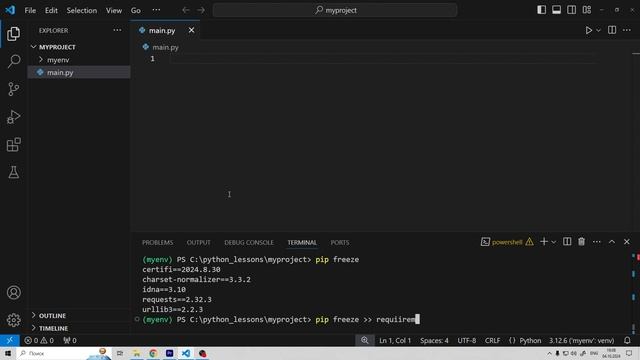640x360 pixels.
Task: Change UTF-8 file encoding
Action: (x=467, y=340)
